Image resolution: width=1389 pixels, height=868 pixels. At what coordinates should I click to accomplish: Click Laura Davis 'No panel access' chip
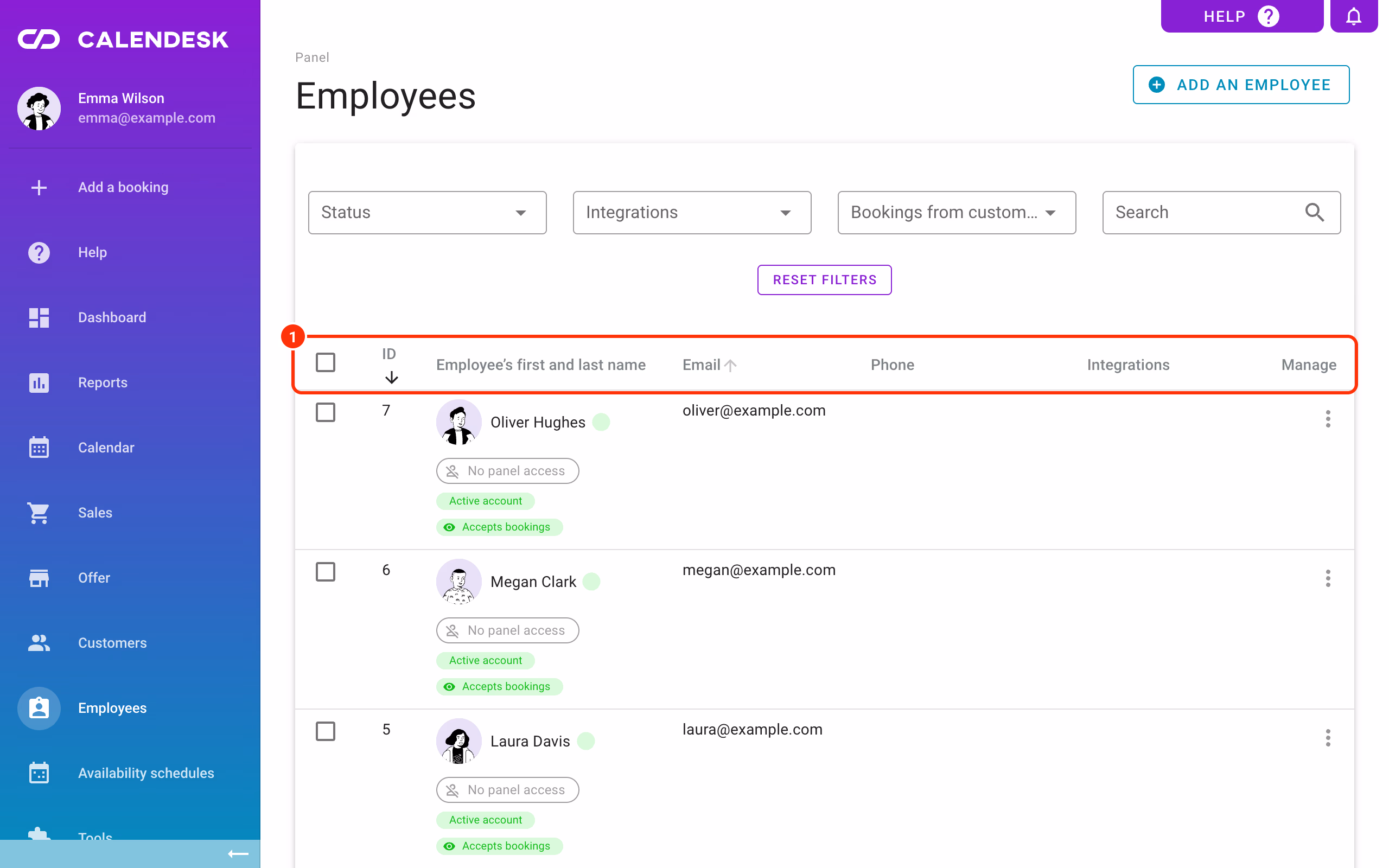[x=507, y=790]
